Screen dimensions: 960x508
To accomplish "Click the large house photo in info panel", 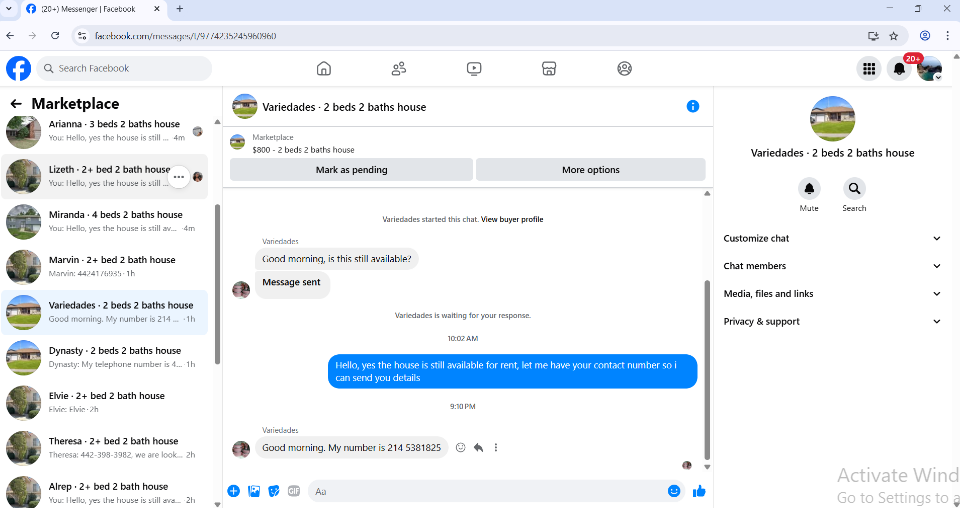I will (x=832, y=119).
